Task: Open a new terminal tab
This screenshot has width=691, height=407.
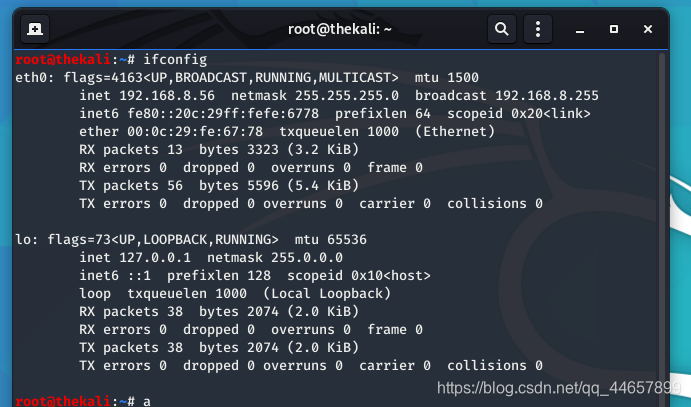Action: coord(35,29)
